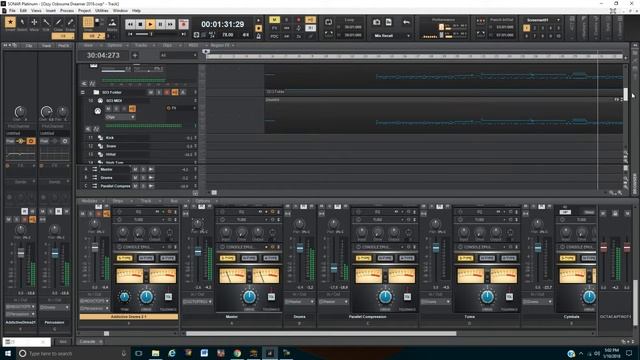Toggle the PDC override button
The height and width of the screenshot is (360, 640).
pyautogui.click(x=274, y=36)
